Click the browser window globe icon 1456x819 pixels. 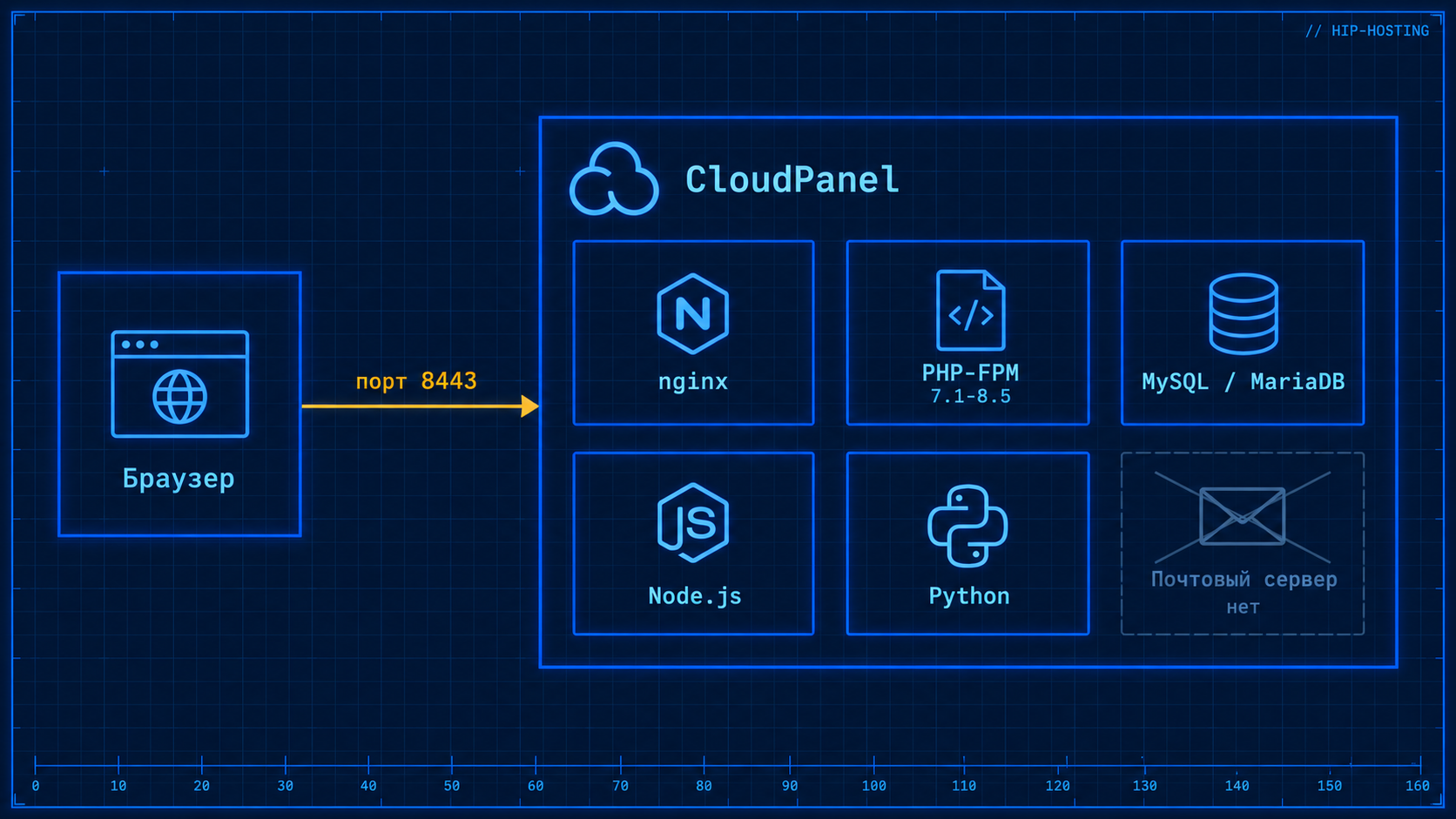click(x=180, y=384)
